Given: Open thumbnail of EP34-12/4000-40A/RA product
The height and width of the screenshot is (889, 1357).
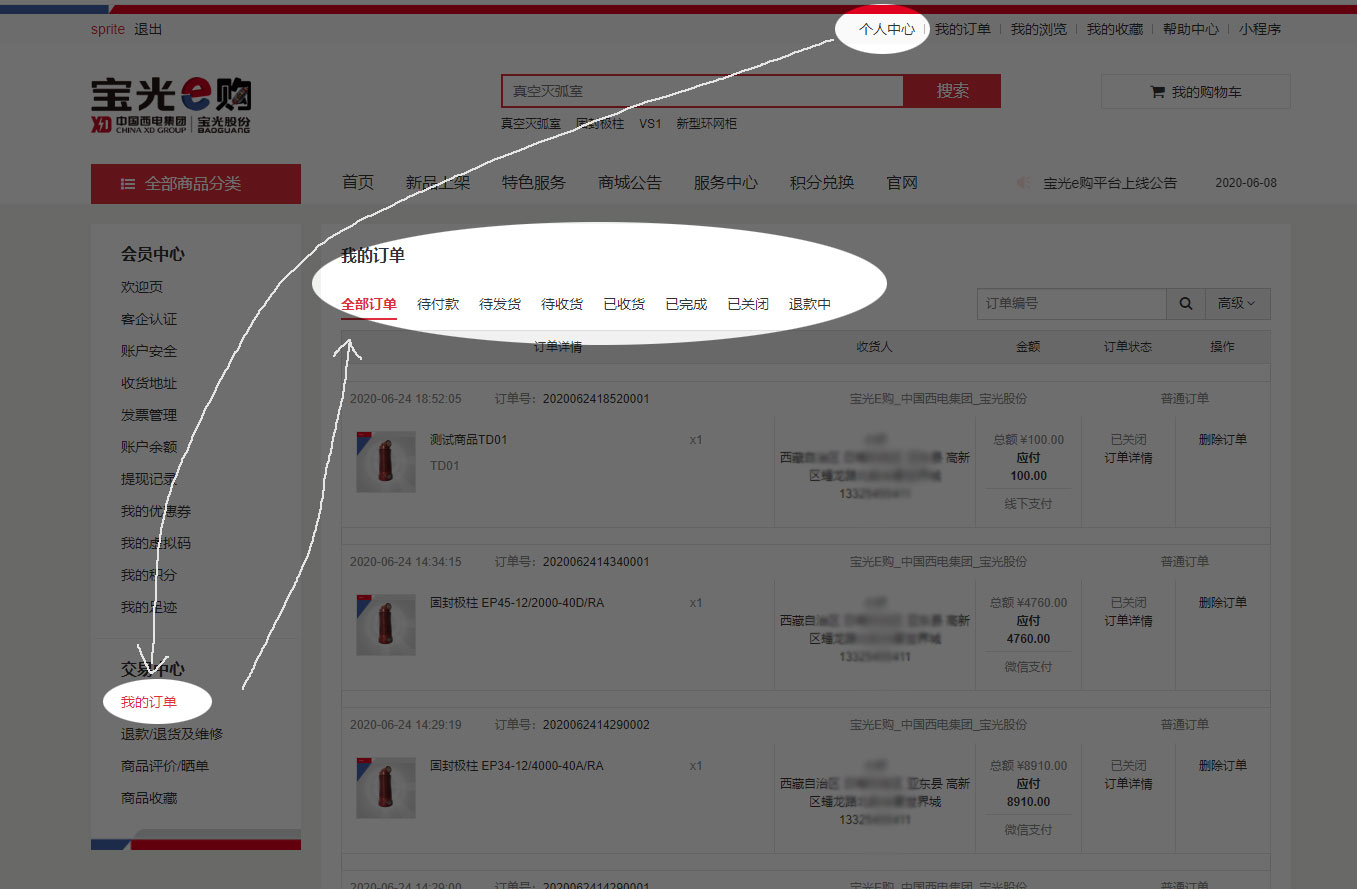Looking at the screenshot, I should pyautogui.click(x=386, y=787).
